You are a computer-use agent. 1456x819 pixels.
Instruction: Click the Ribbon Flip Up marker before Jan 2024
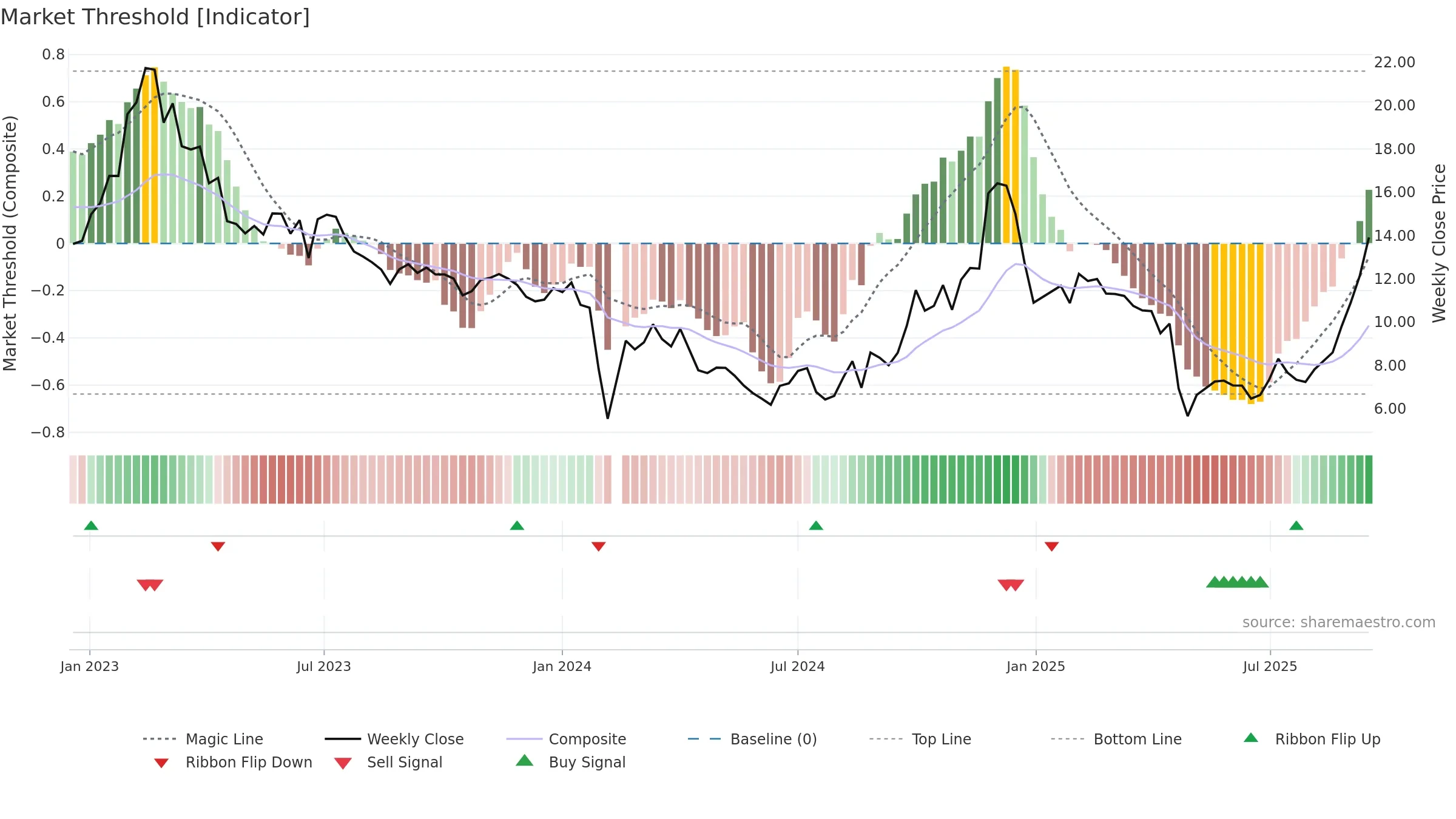(517, 525)
